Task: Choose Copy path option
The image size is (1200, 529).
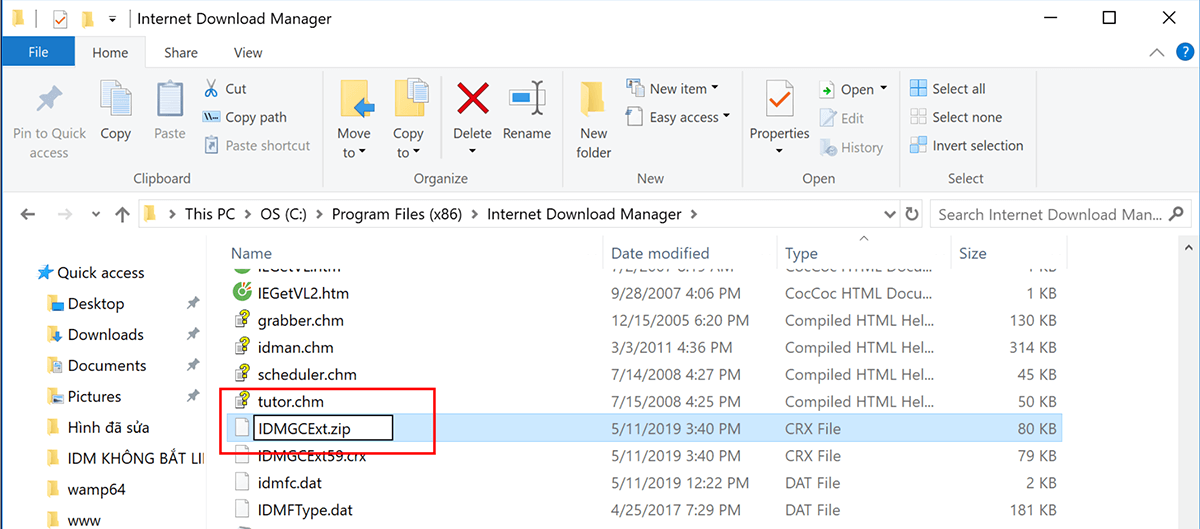Action: click(245, 117)
